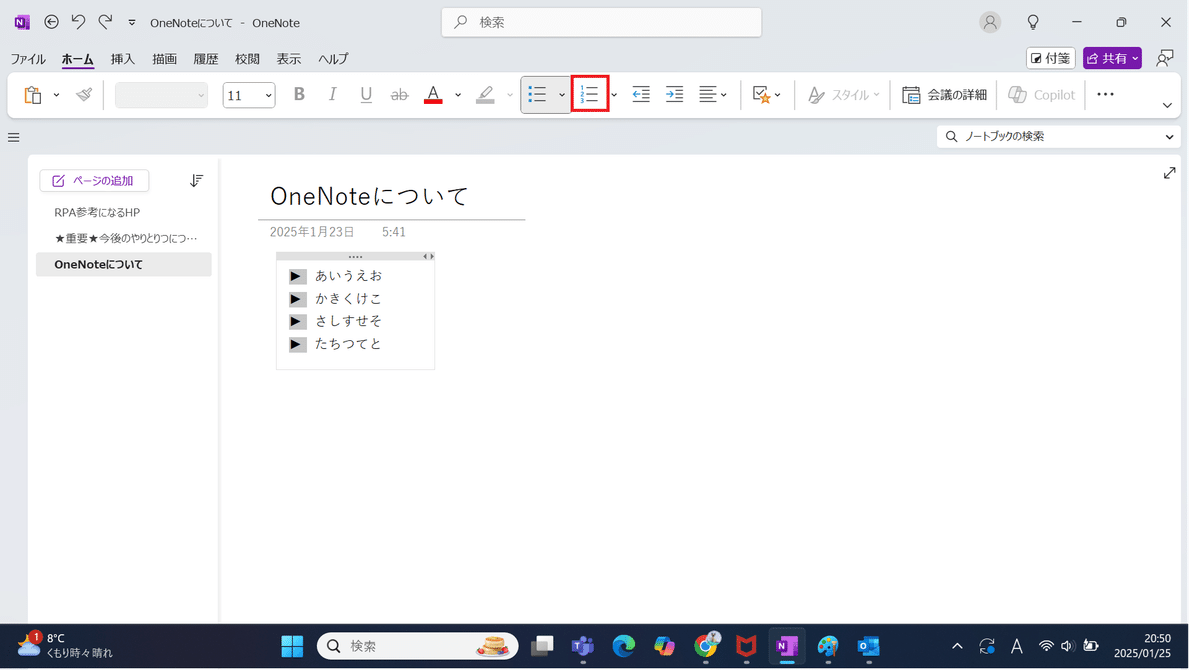1200x670 pixels.
Task: Open the user account profile icon
Action: pyautogui.click(x=990, y=22)
